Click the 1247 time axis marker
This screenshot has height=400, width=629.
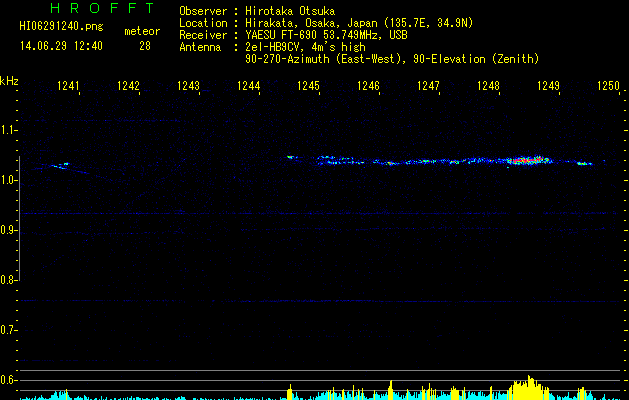428,85
